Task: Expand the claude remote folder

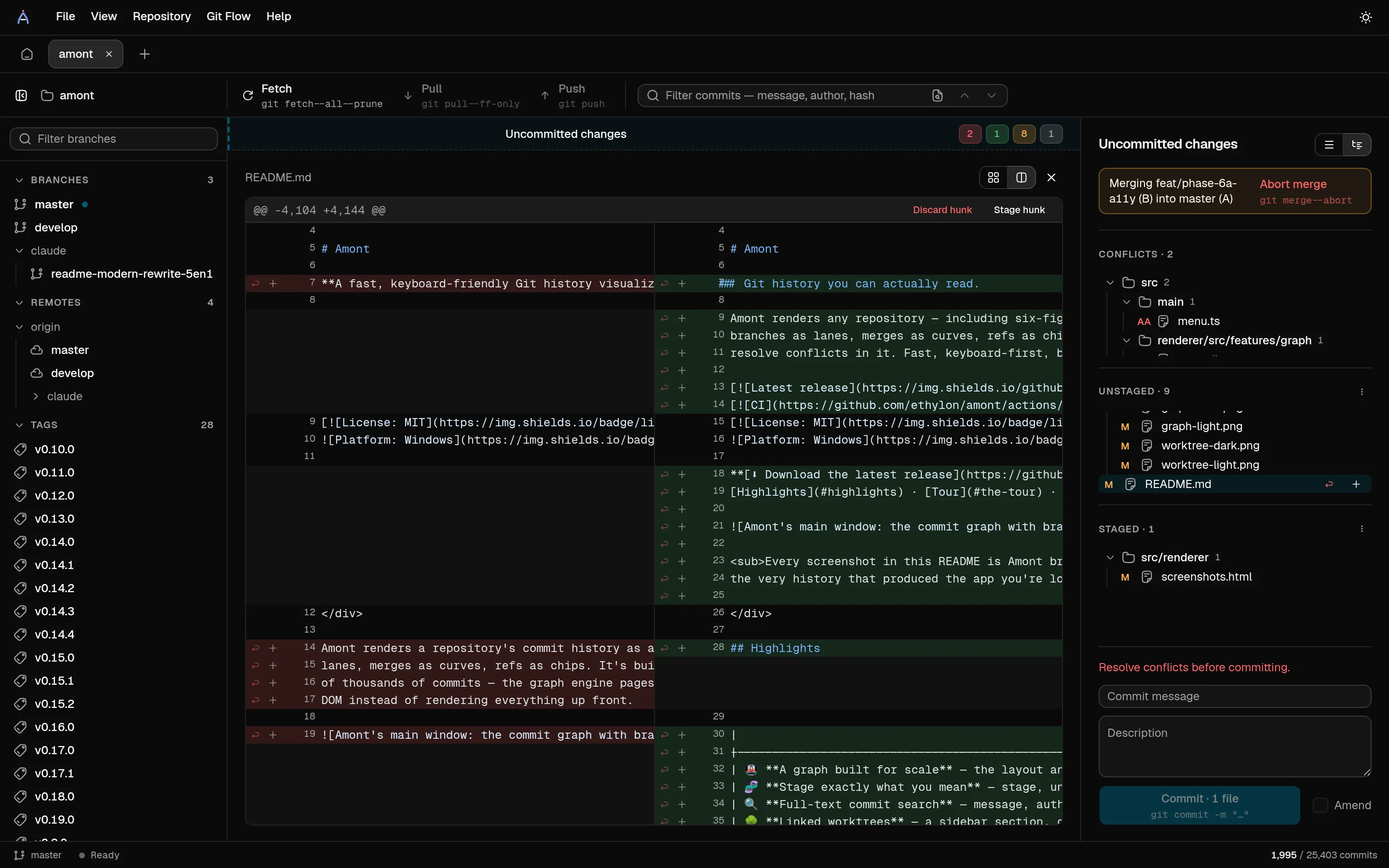Action: coord(36,397)
